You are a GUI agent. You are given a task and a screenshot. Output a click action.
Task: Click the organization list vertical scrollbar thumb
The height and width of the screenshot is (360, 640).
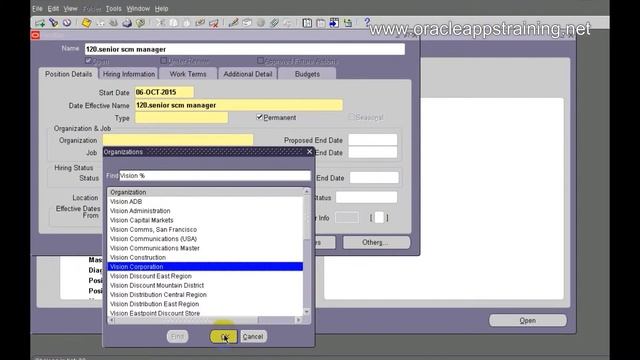[x=307, y=218]
